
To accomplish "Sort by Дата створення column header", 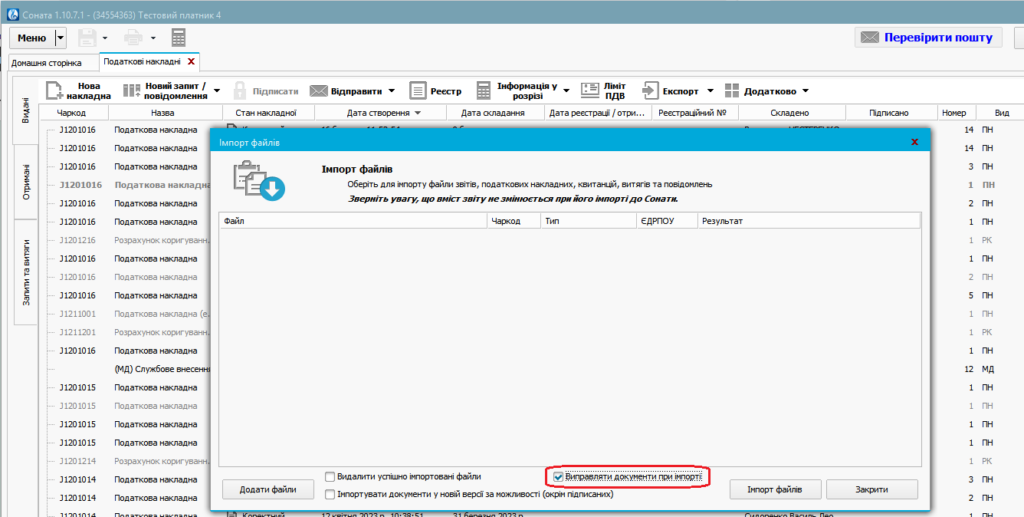I will (380, 113).
